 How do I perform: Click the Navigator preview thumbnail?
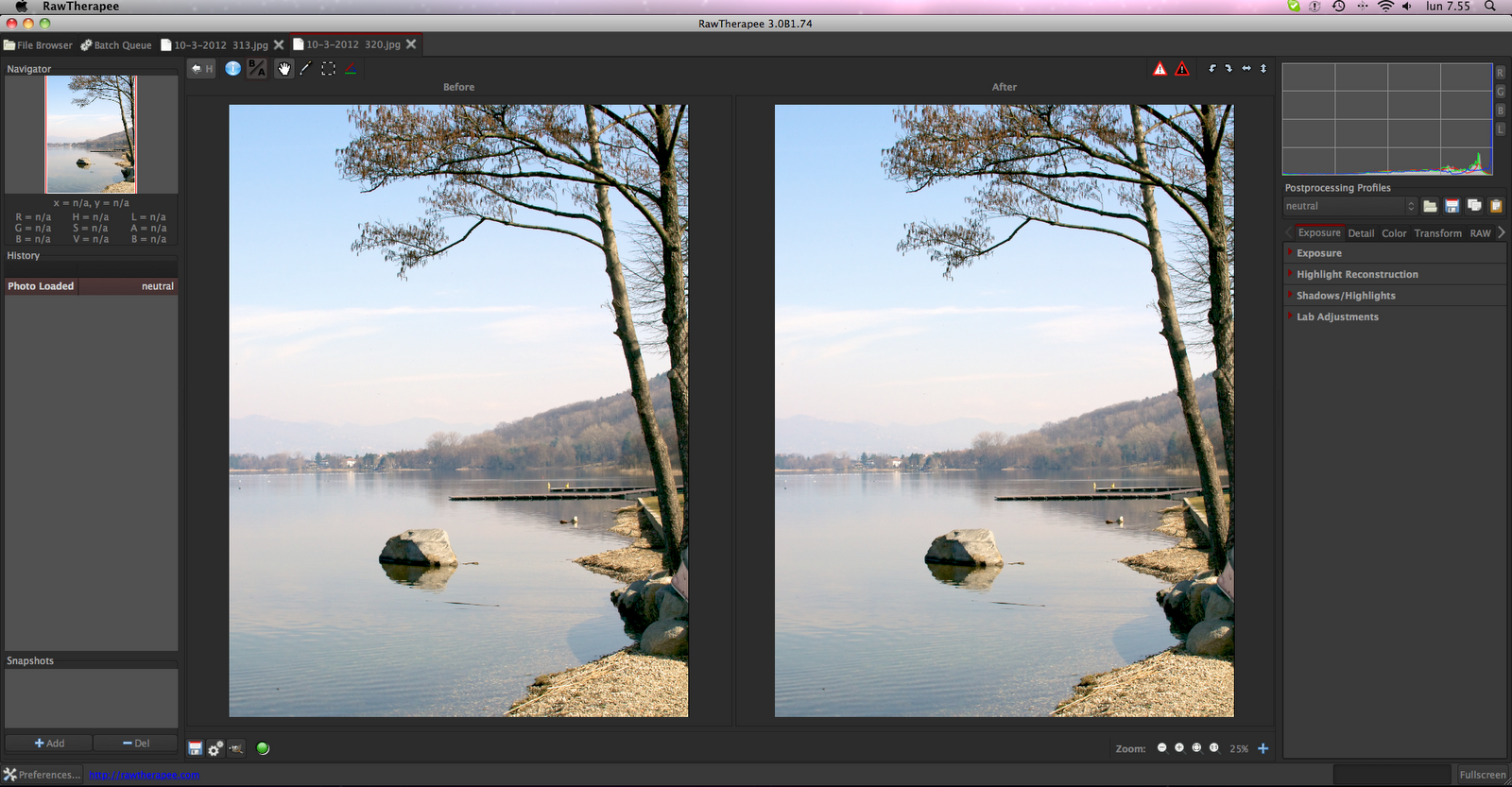pos(91,134)
